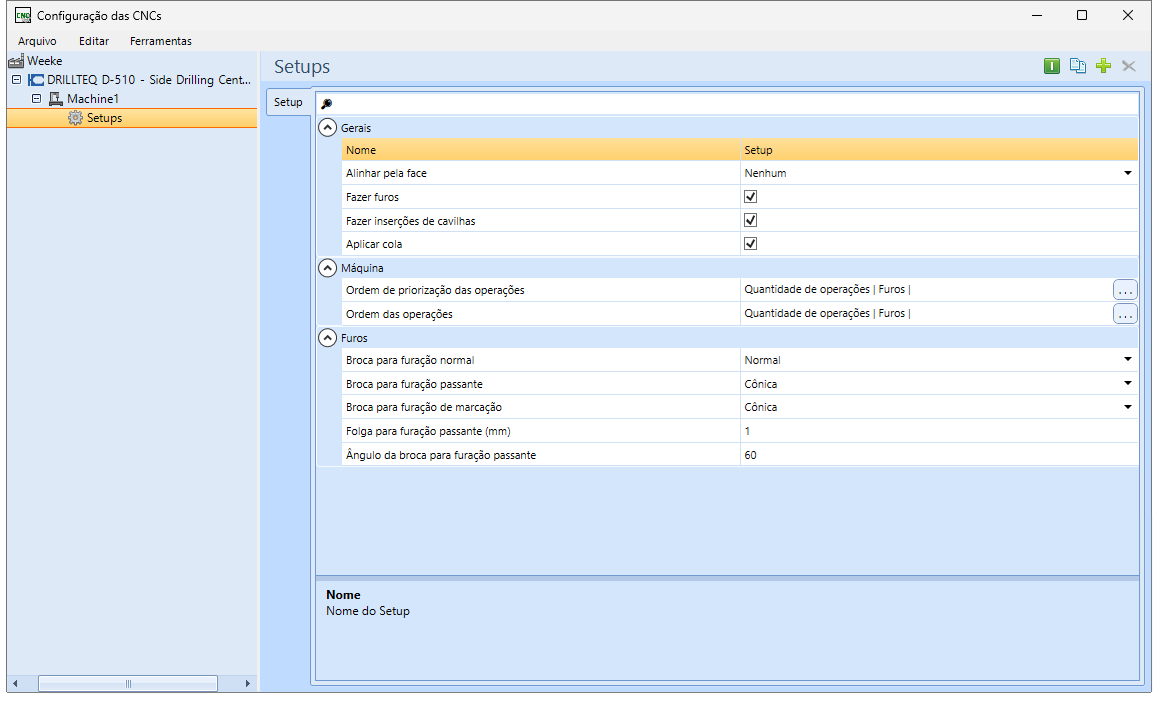The height and width of the screenshot is (702, 1158).
Task: Open the Alinhar pela face dropdown
Action: click(x=1128, y=173)
